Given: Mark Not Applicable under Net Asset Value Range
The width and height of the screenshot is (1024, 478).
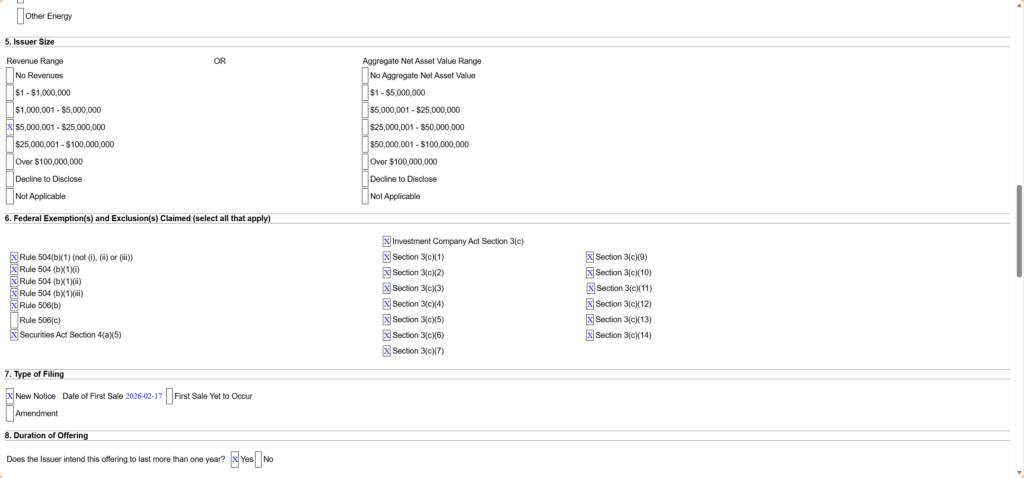Looking at the screenshot, I should click(x=365, y=196).
